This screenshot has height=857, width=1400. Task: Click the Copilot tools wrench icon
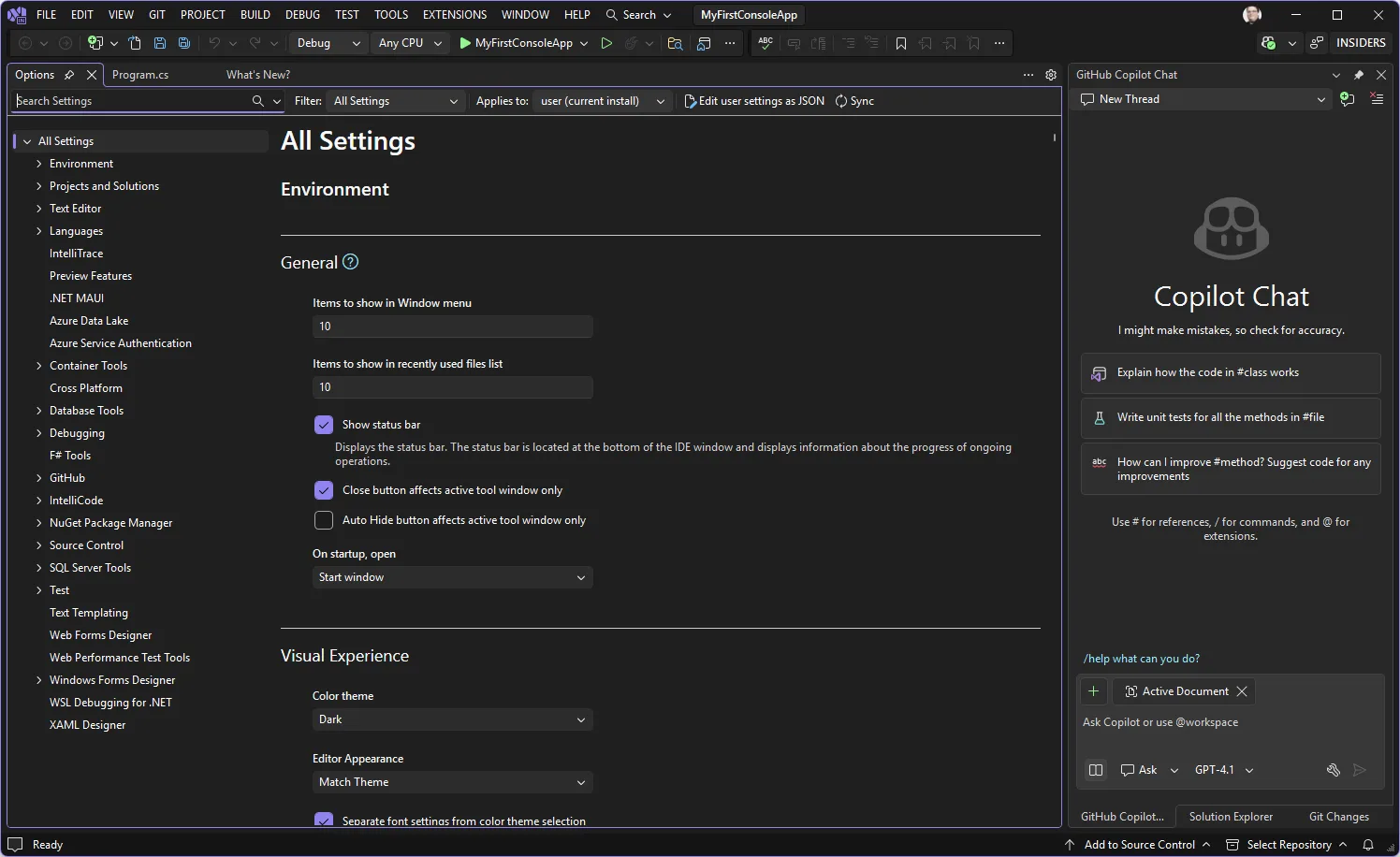(x=1333, y=770)
